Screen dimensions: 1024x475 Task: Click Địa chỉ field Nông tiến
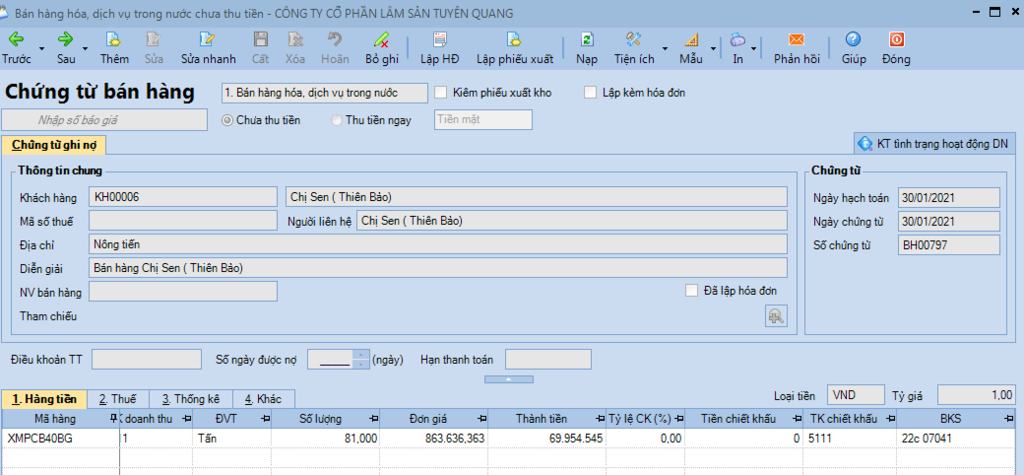click(x=438, y=244)
